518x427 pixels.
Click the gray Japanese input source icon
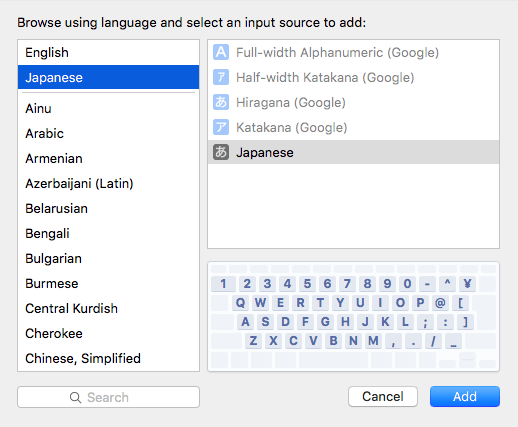[x=221, y=152]
